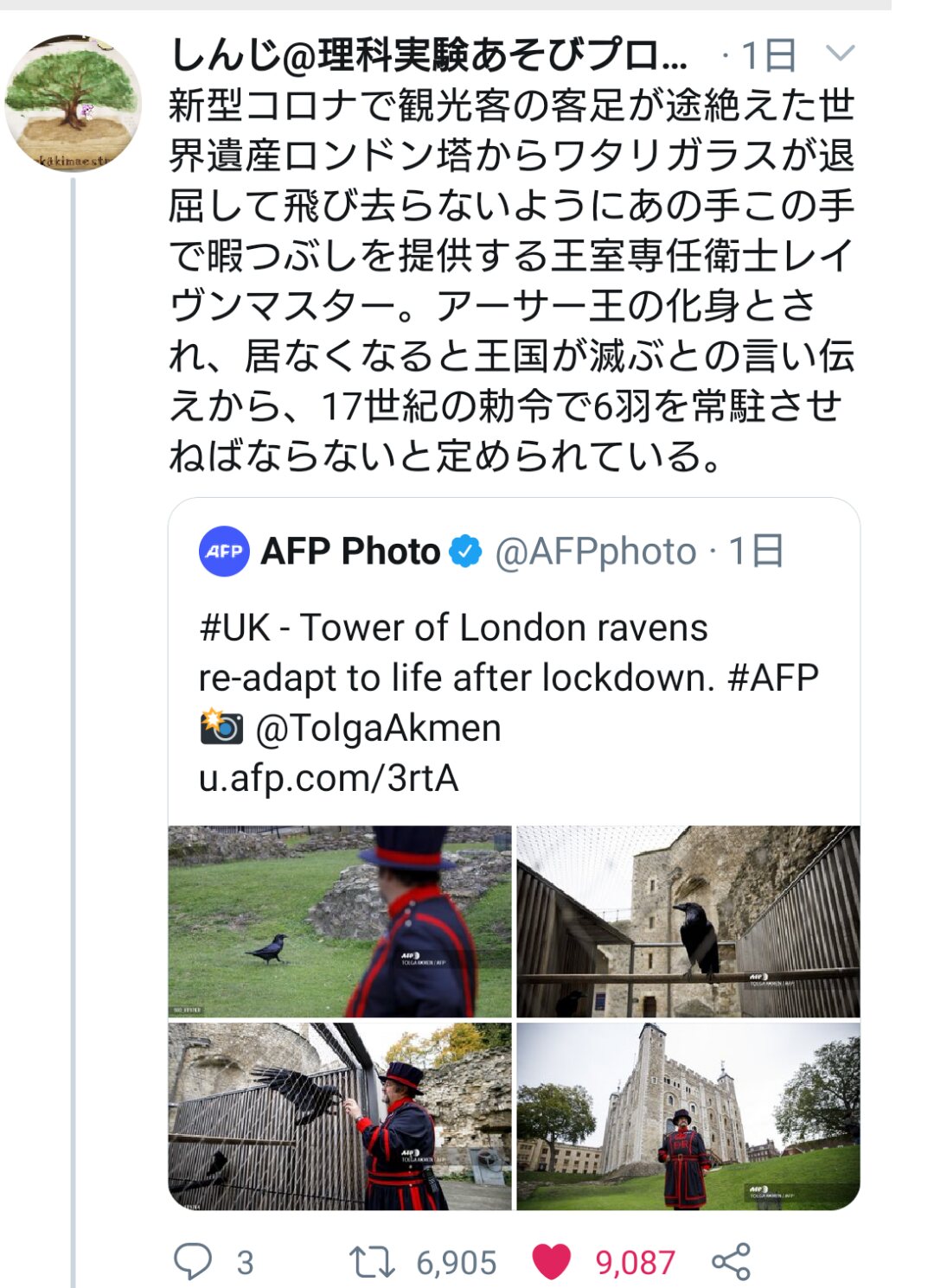
Task: Select the AFP Photo display name
Action: pos(350,551)
